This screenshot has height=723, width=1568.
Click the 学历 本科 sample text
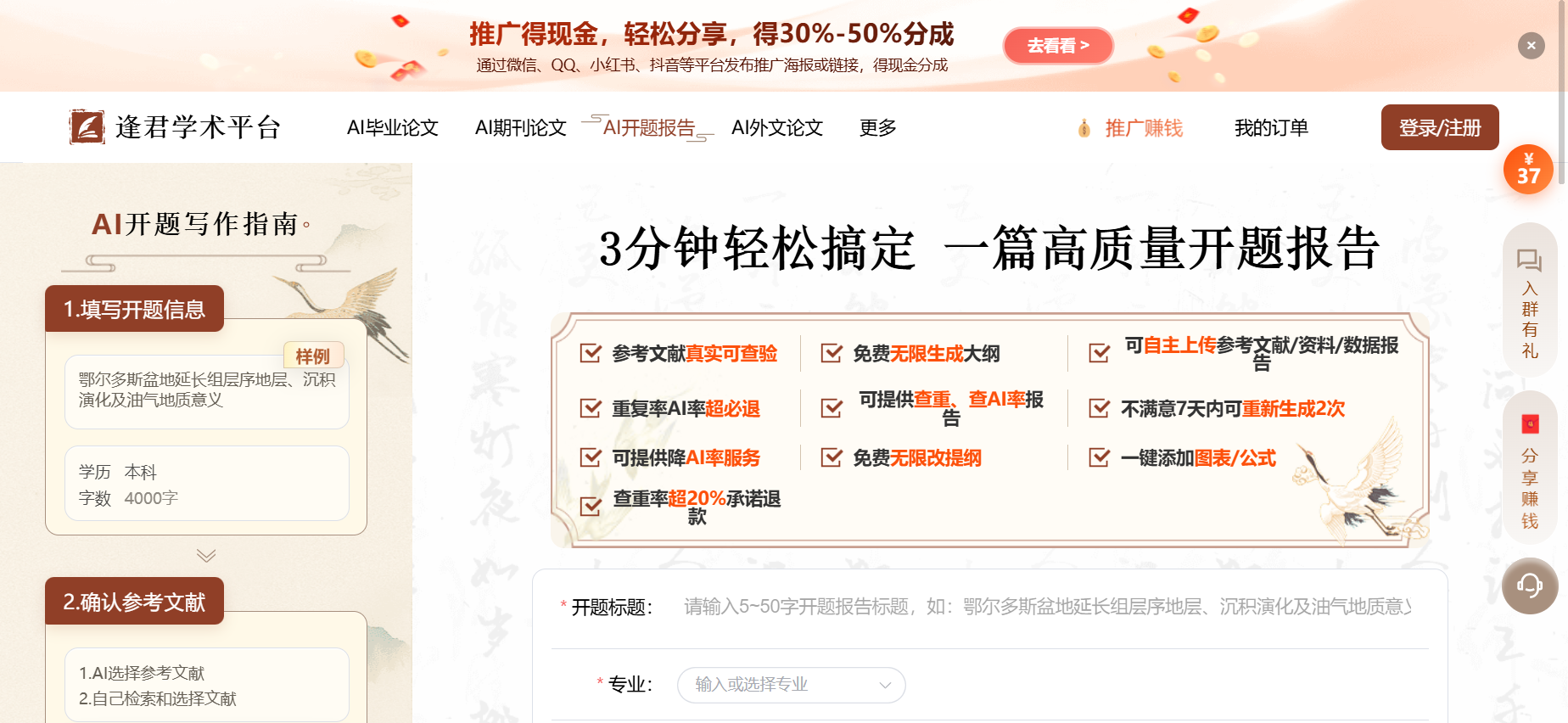click(118, 472)
